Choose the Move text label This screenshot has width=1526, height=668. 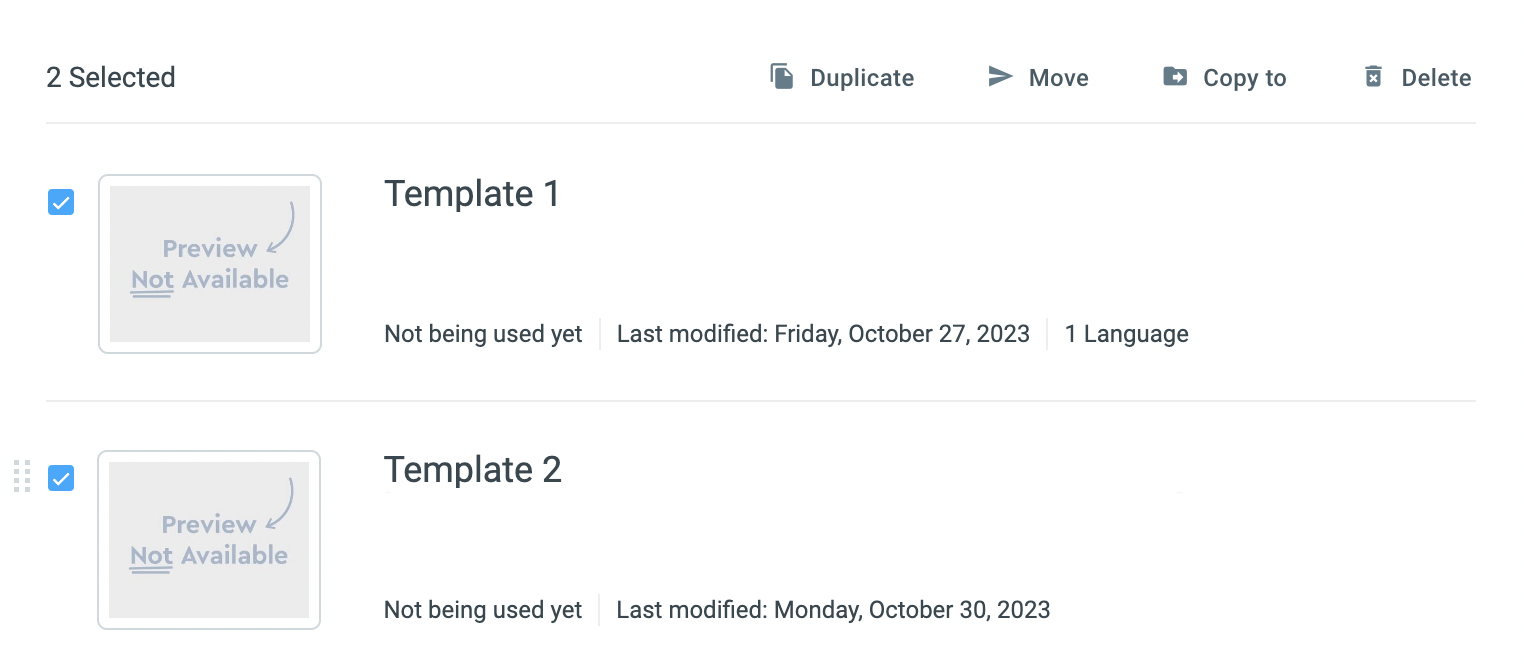(1058, 78)
